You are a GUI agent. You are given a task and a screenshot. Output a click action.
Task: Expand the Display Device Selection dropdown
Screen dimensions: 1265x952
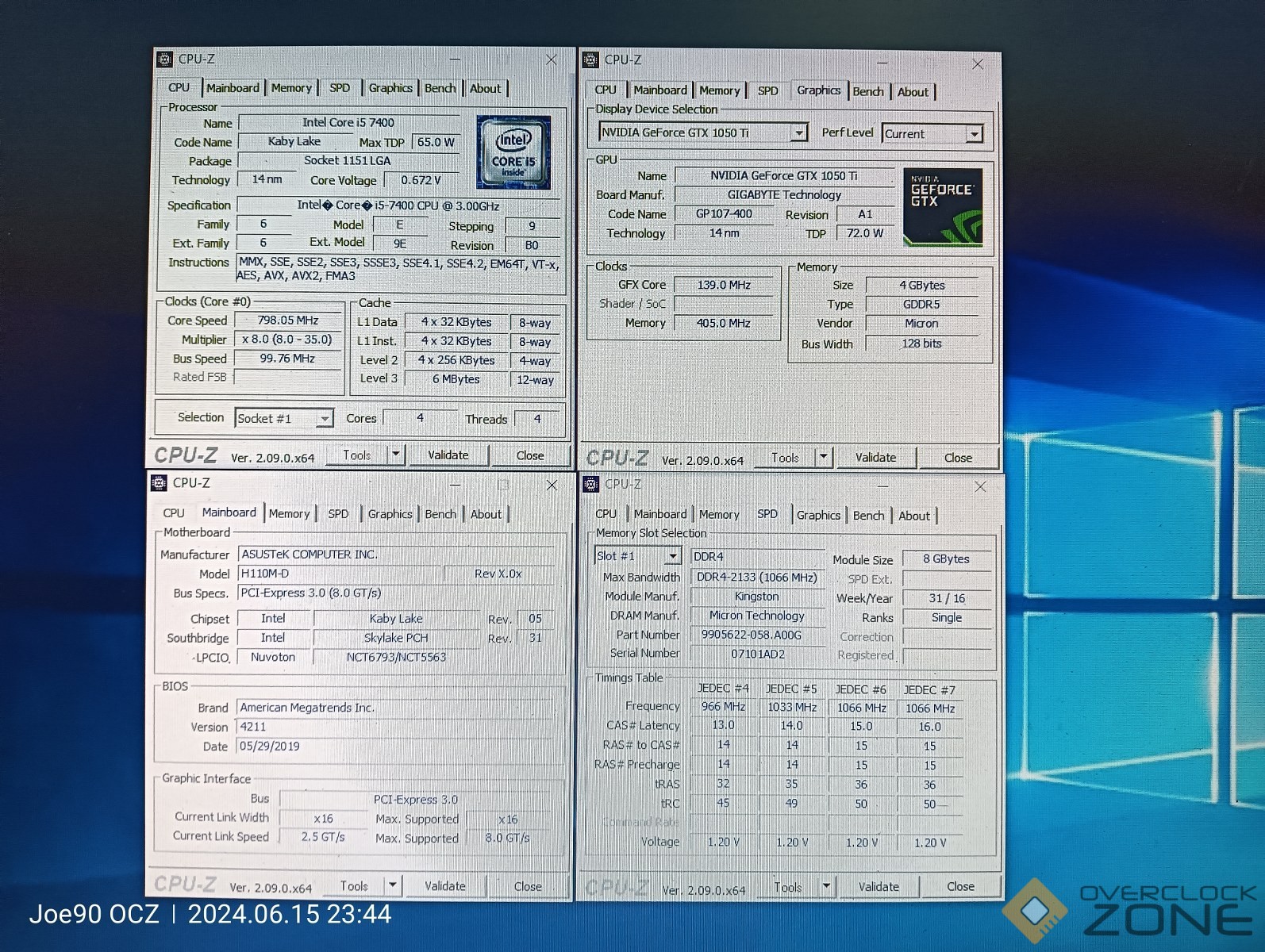coord(799,133)
